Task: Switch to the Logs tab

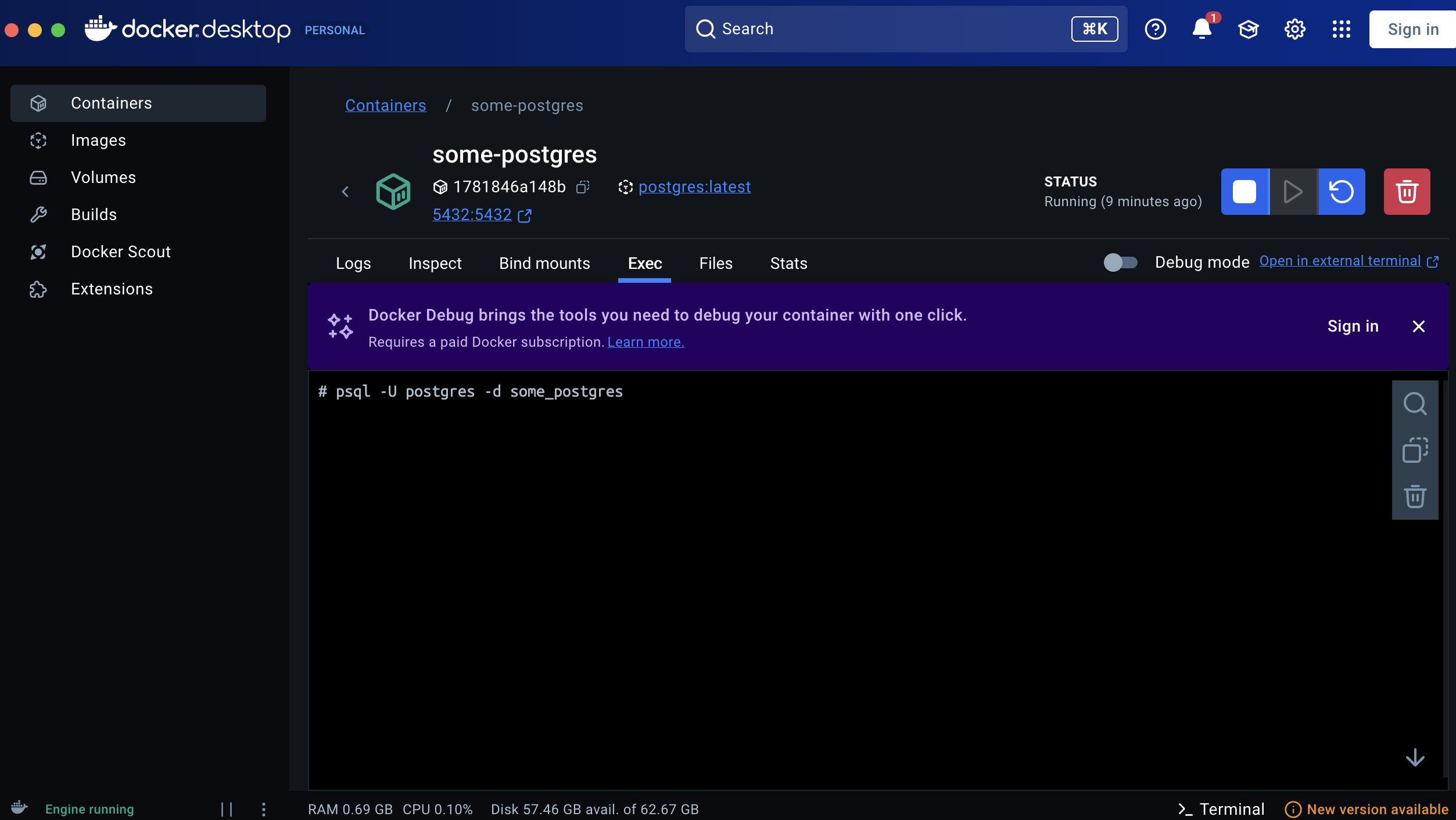Action: (x=353, y=263)
